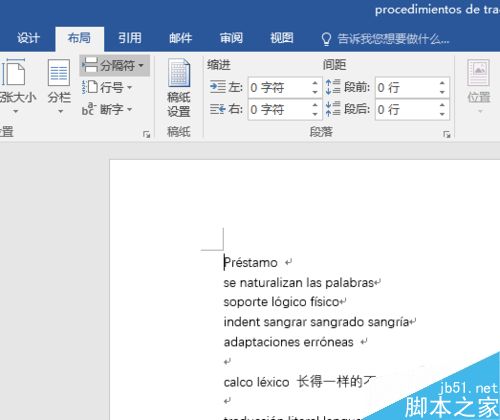This screenshot has width=500, height=420.
Task: Click the text "calco léxico"
Action: (x=256, y=382)
